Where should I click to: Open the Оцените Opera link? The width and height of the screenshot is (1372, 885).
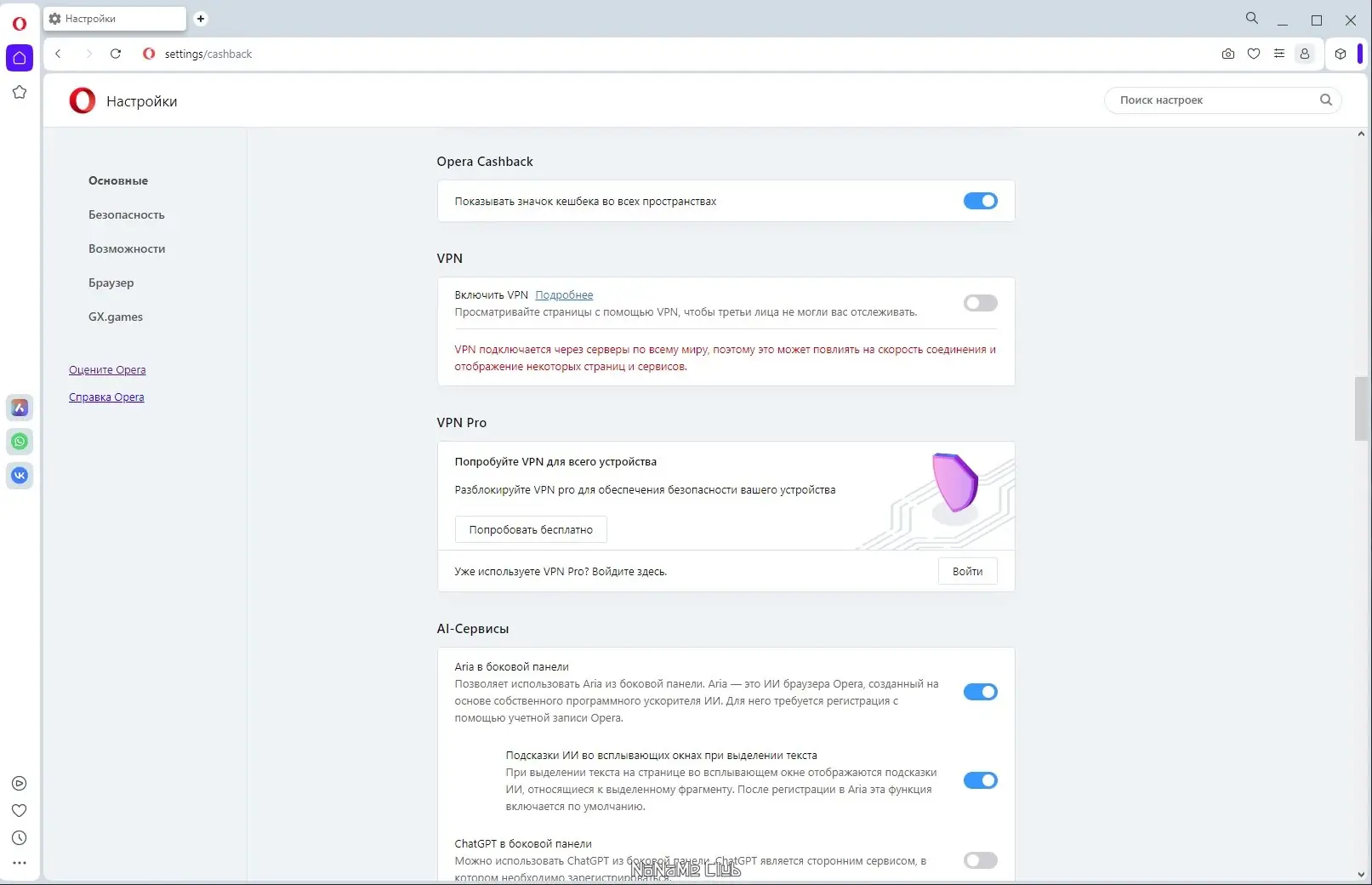[x=107, y=369]
